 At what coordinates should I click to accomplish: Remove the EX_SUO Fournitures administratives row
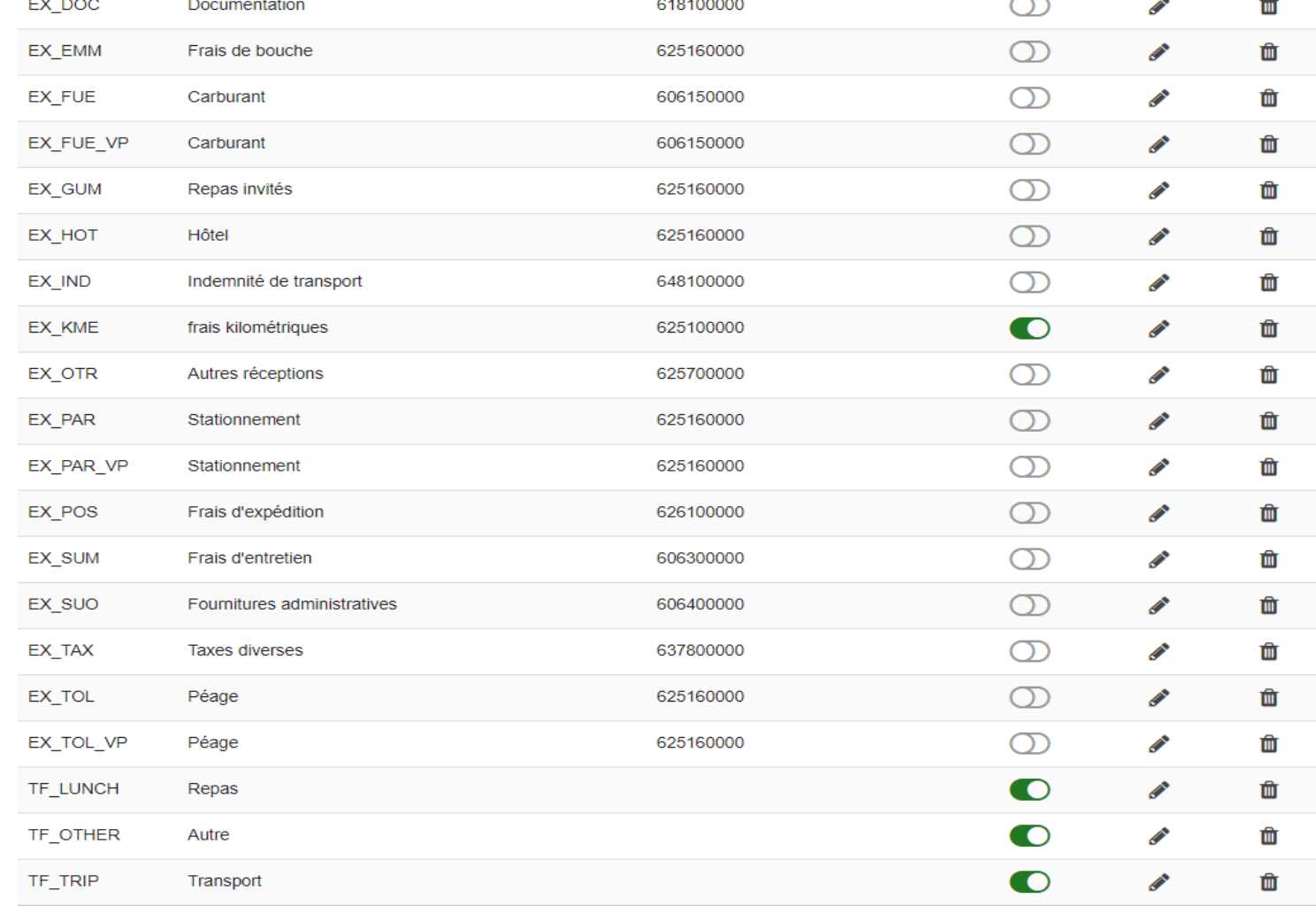pos(1269,605)
